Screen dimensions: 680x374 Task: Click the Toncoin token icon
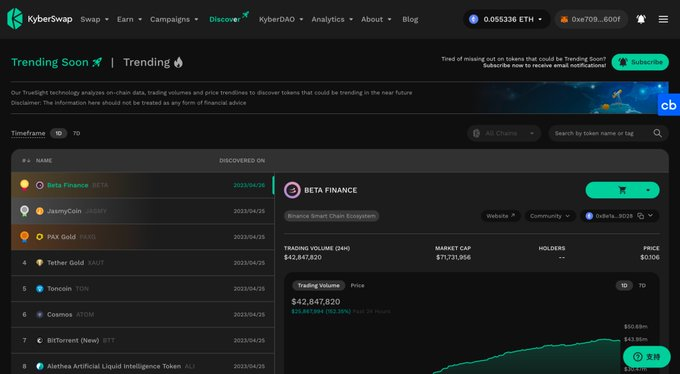[39, 289]
